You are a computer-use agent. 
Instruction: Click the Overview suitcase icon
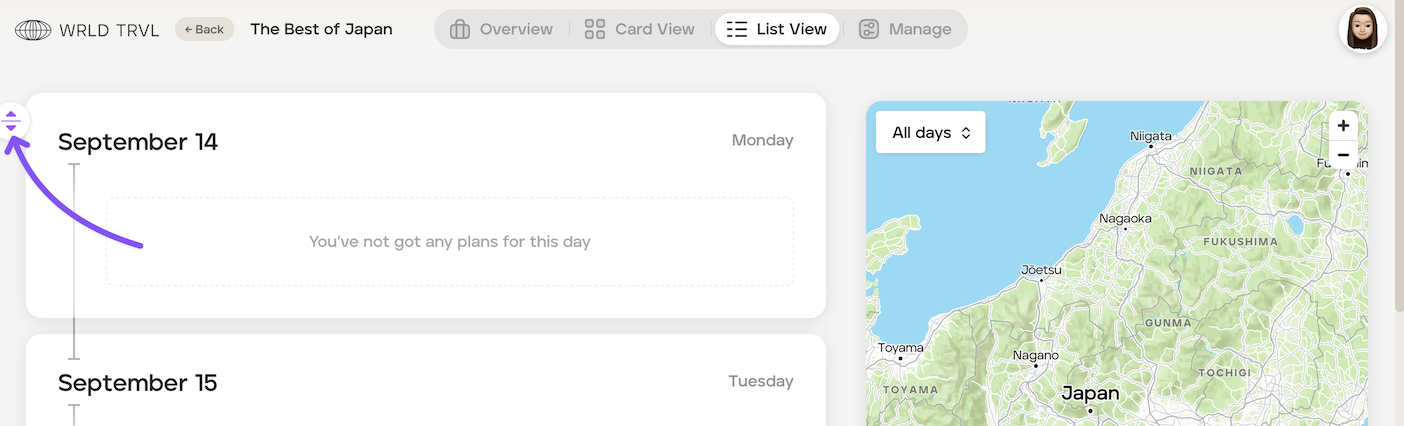pyautogui.click(x=460, y=29)
